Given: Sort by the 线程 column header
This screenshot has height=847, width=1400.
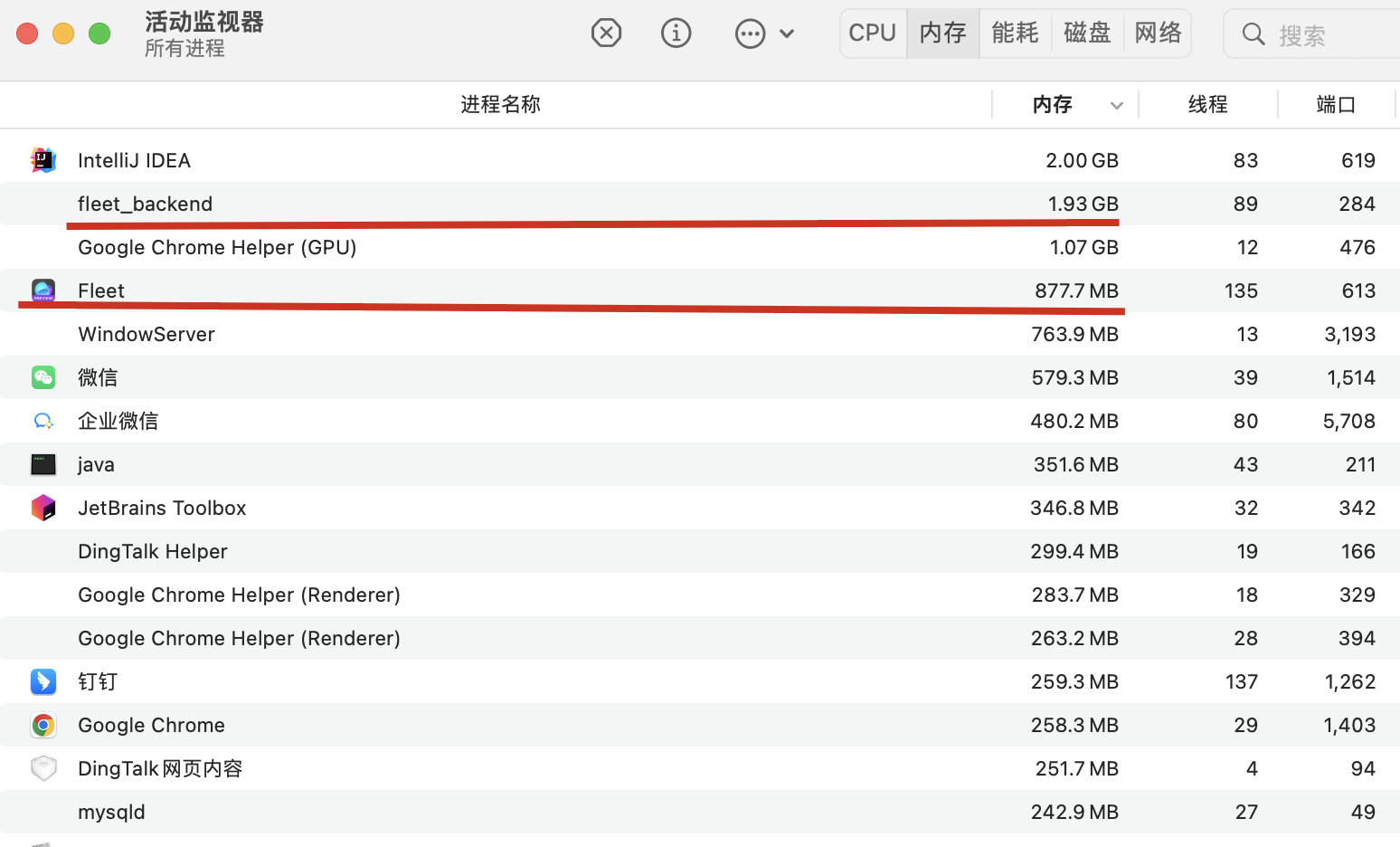Looking at the screenshot, I should 1208,104.
